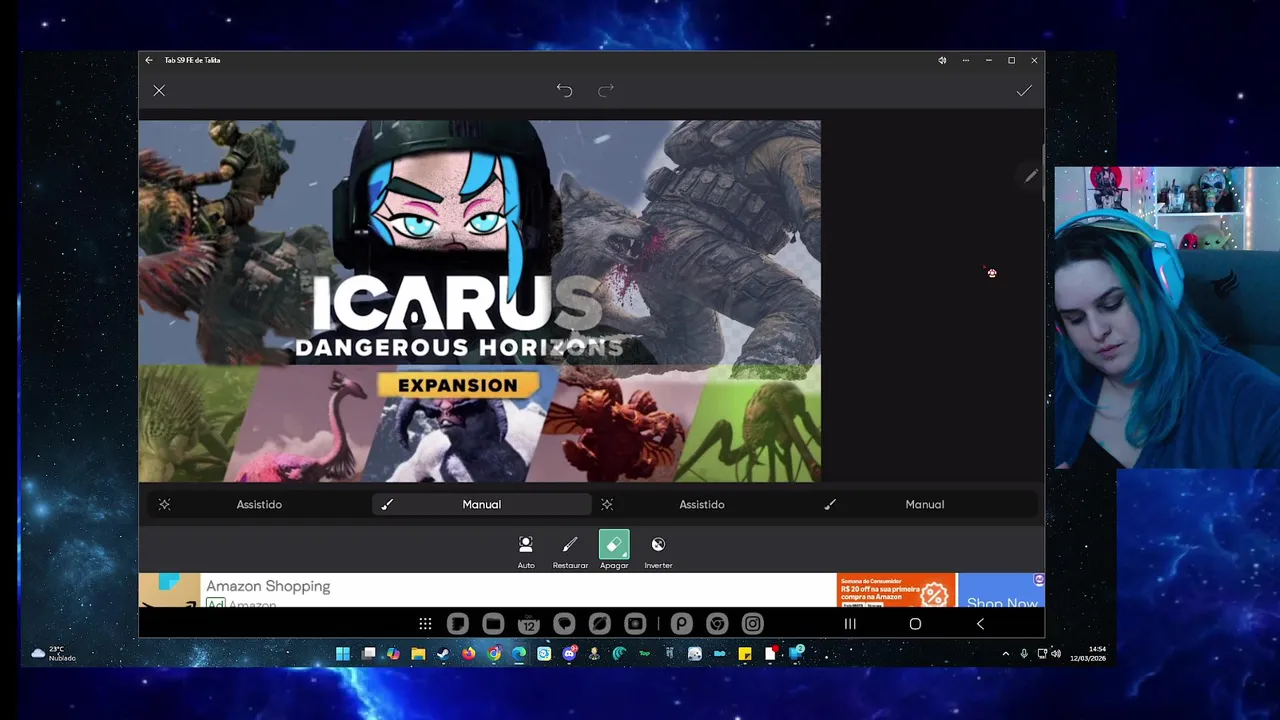This screenshot has width=1280, height=720.
Task: Open Sticky Notes in the Windows taskbar
Action: (745, 654)
